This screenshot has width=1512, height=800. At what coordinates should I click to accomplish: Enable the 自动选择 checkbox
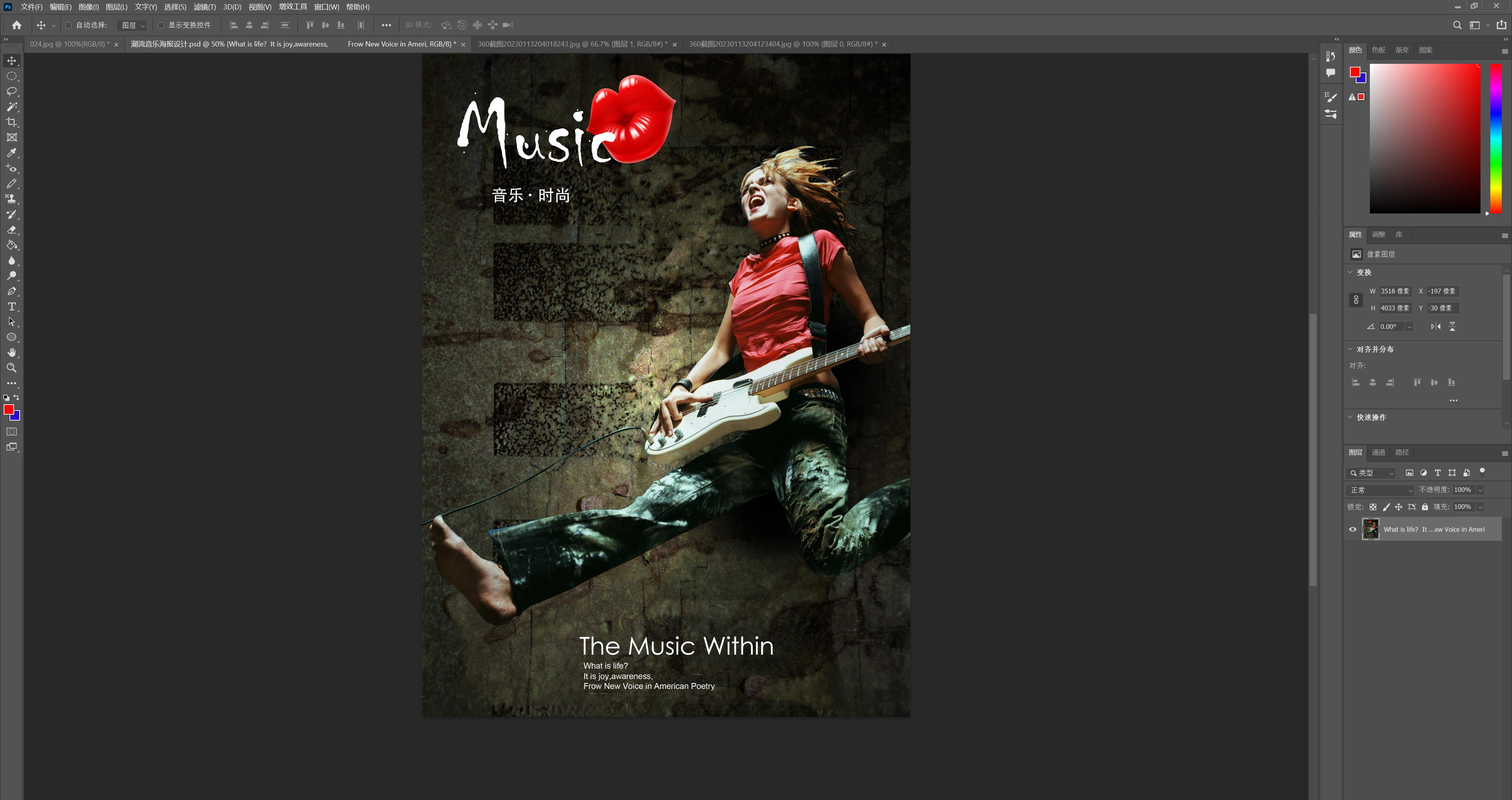[68, 25]
